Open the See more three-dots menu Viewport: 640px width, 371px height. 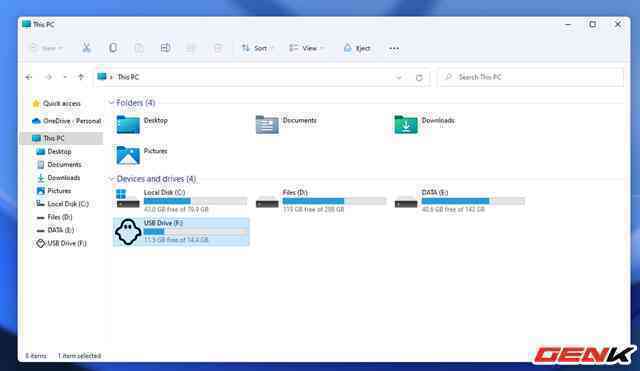click(x=394, y=48)
